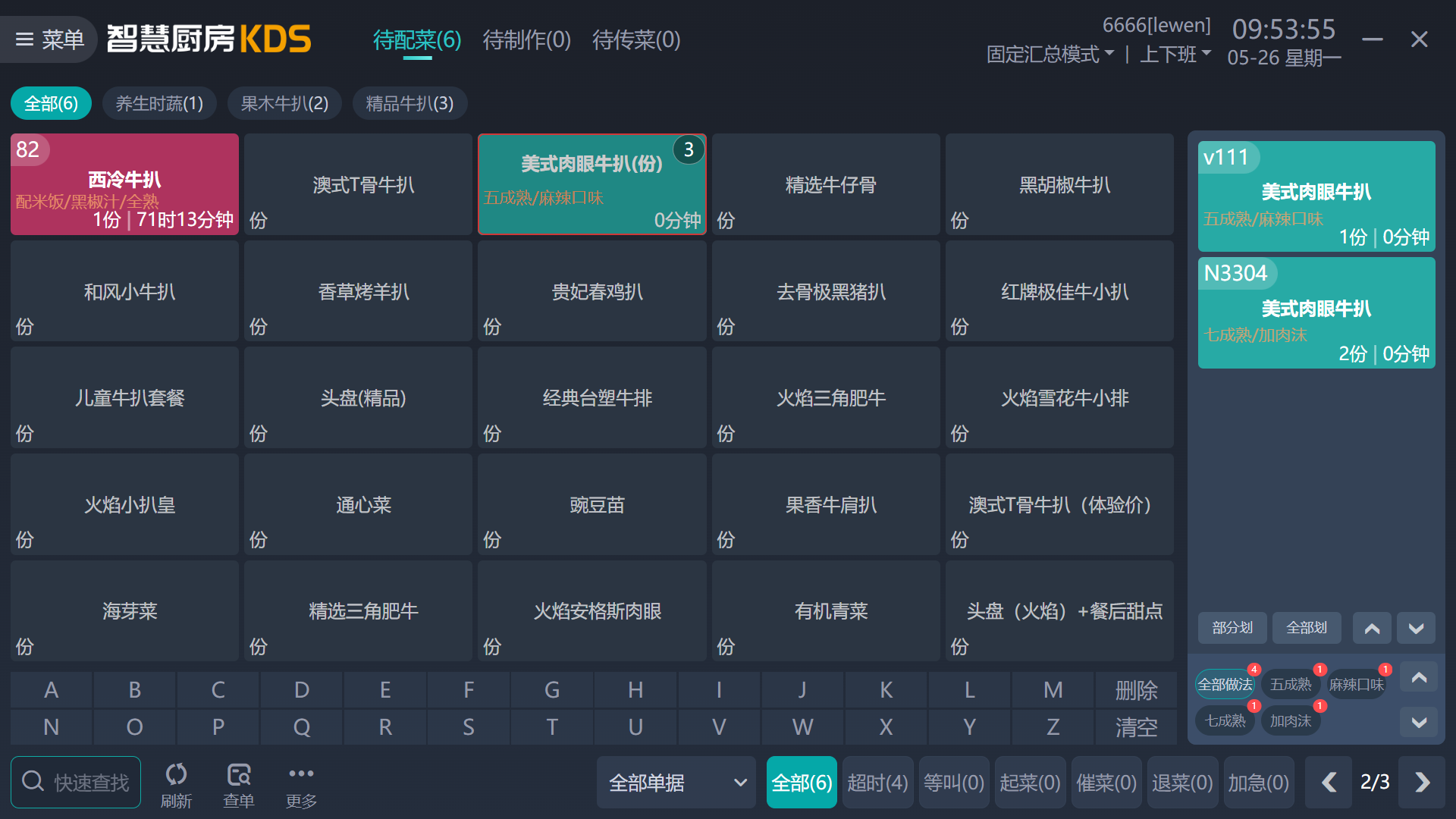
Task: Toggle the 麻辣口味 filter chip
Action: pos(1357,684)
